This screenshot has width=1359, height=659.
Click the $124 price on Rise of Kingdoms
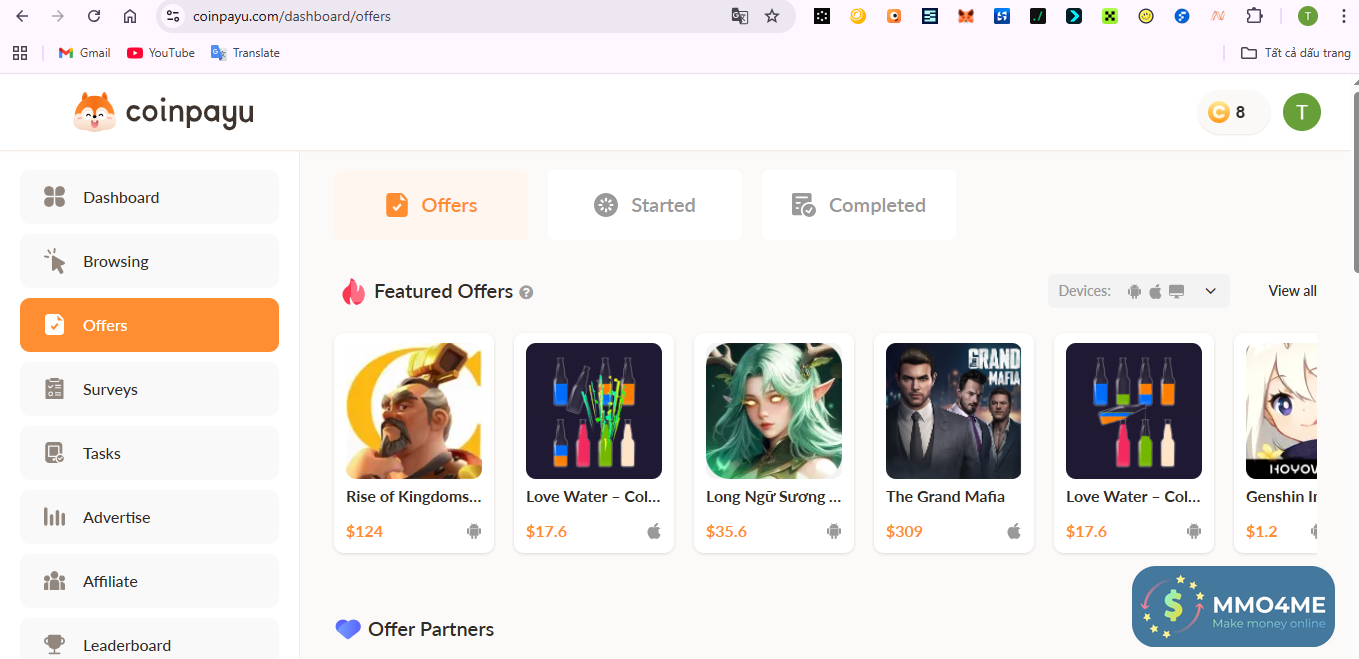[364, 531]
